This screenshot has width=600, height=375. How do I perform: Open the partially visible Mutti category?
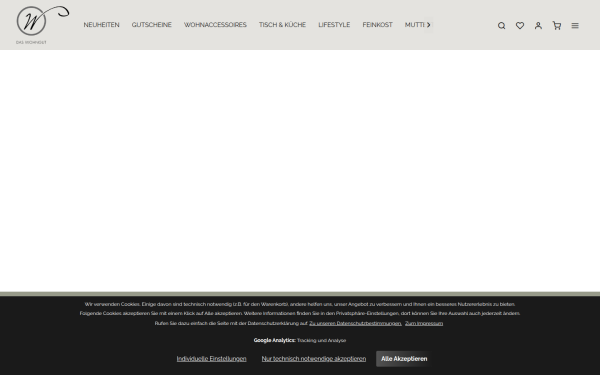(x=414, y=25)
